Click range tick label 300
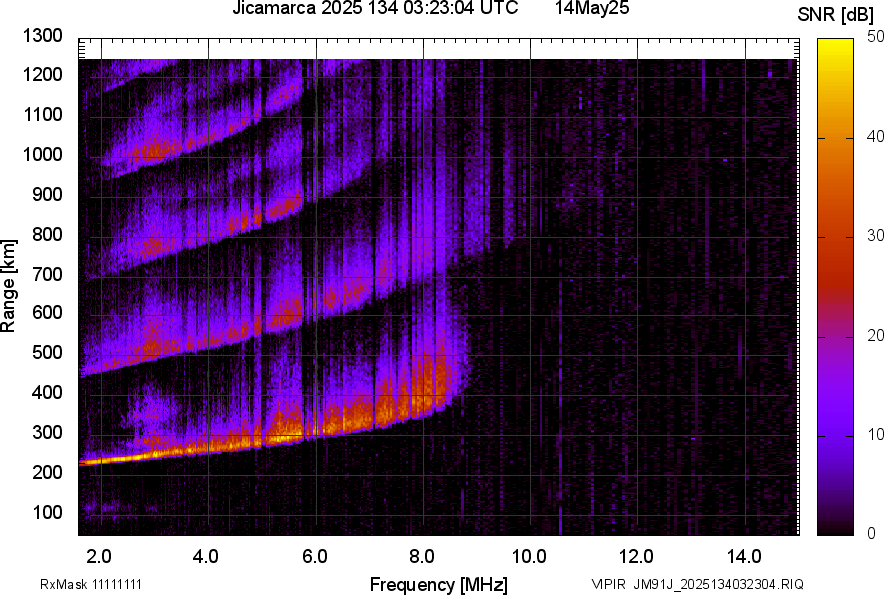This screenshot has width=884, height=595. point(47,432)
